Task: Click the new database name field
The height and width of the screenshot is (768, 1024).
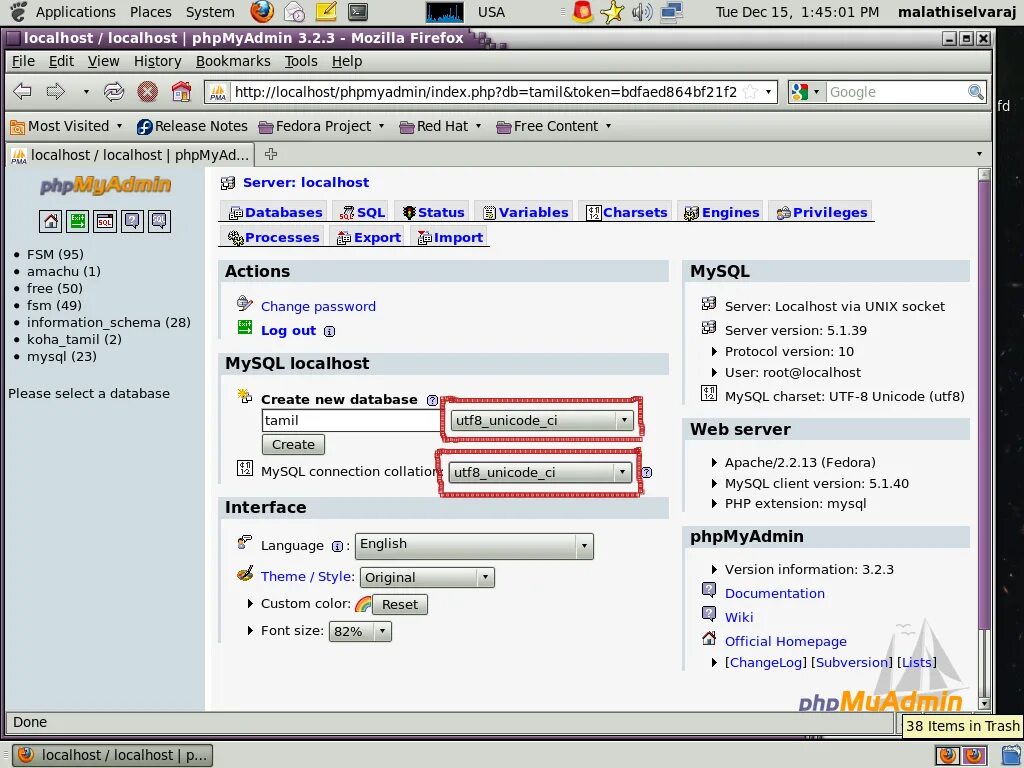Action: click(x=351, y=421)
